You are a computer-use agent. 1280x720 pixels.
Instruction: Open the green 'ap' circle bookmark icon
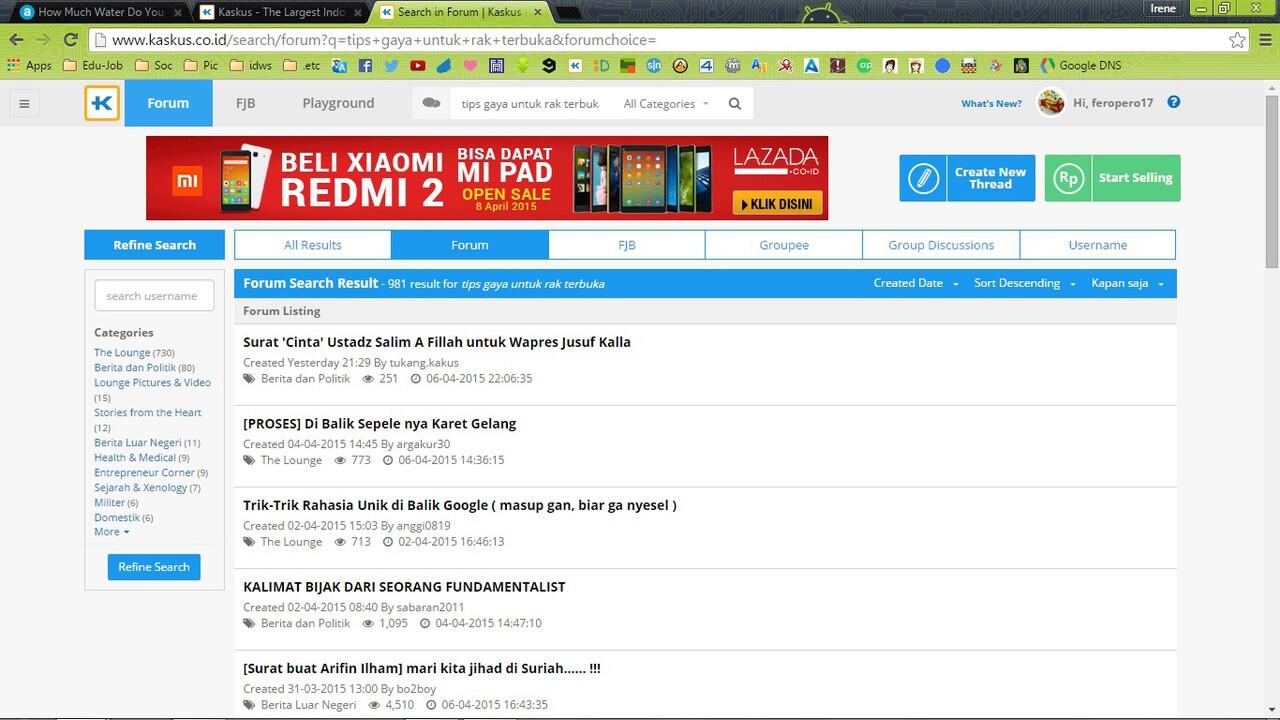pos(864,66)
